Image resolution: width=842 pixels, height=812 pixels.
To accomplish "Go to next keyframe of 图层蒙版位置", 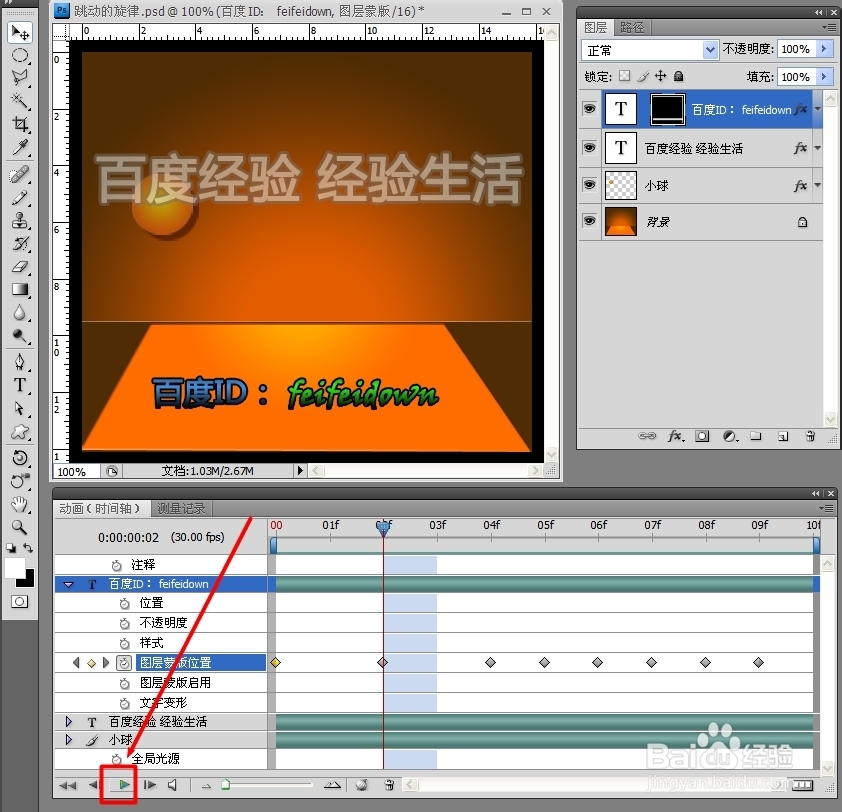I will 106,663.
